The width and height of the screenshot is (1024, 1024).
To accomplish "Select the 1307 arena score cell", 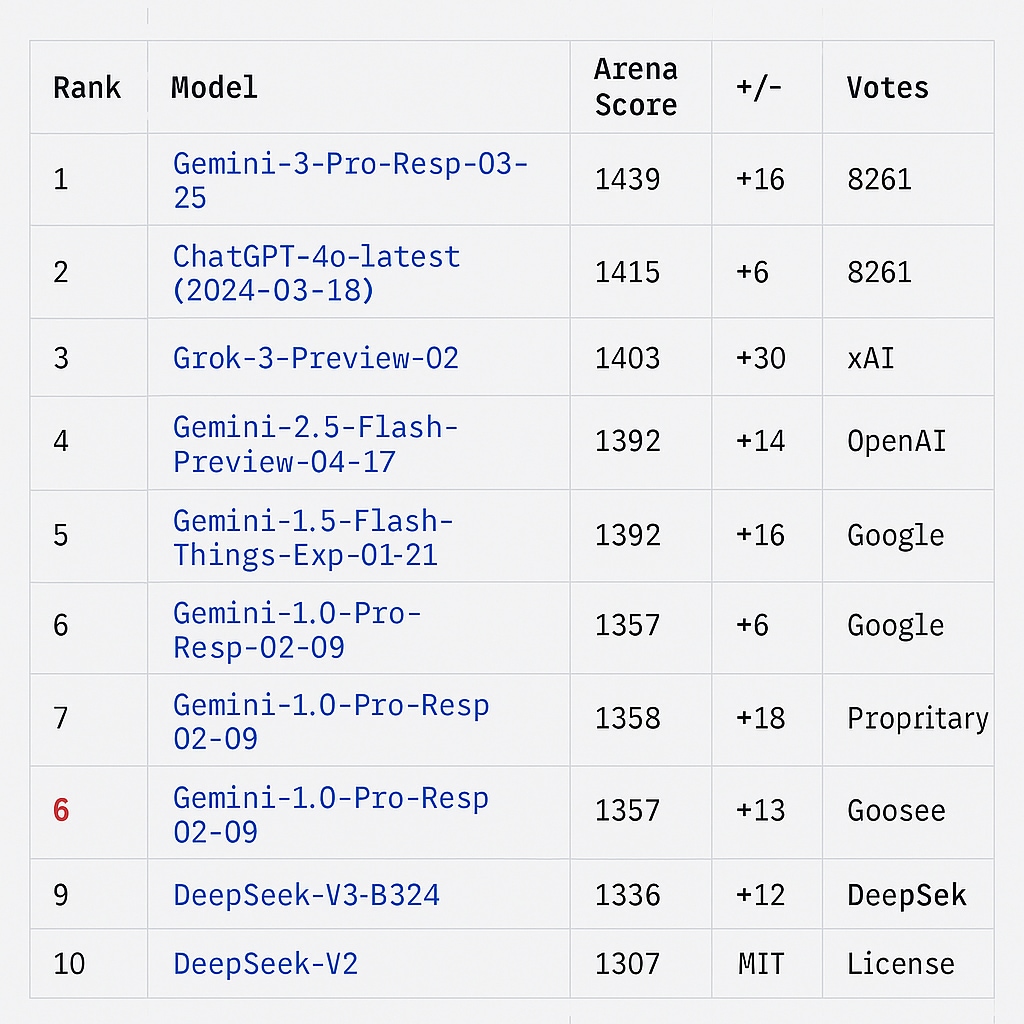I will click(x=627, y=964).
